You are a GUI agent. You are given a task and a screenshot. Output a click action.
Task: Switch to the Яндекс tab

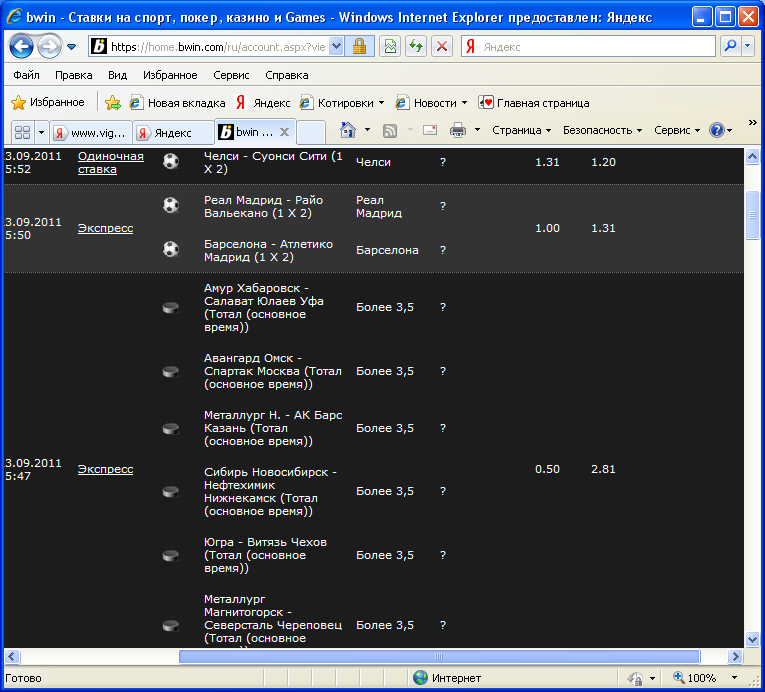[x=173, y=133]
